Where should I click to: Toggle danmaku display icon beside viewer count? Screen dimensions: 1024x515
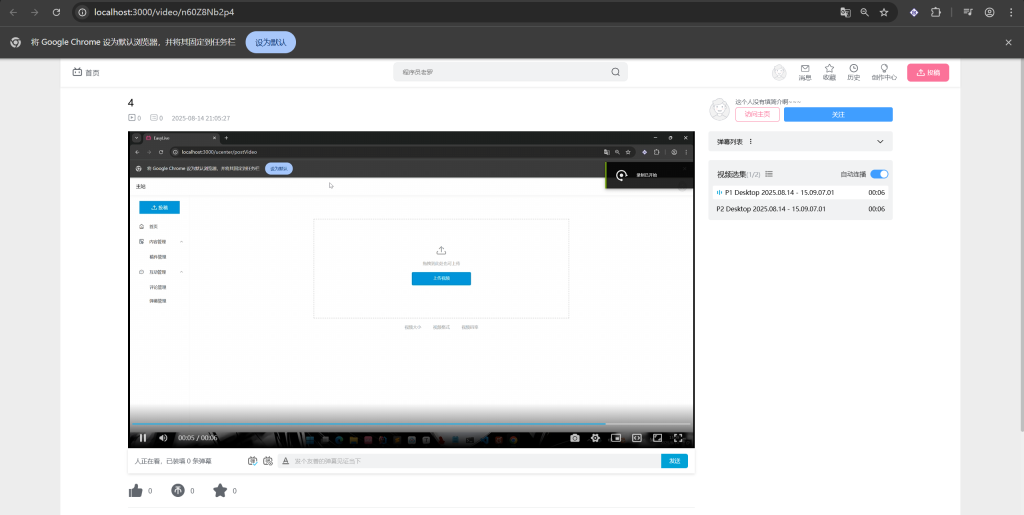[x=253, y=461]
